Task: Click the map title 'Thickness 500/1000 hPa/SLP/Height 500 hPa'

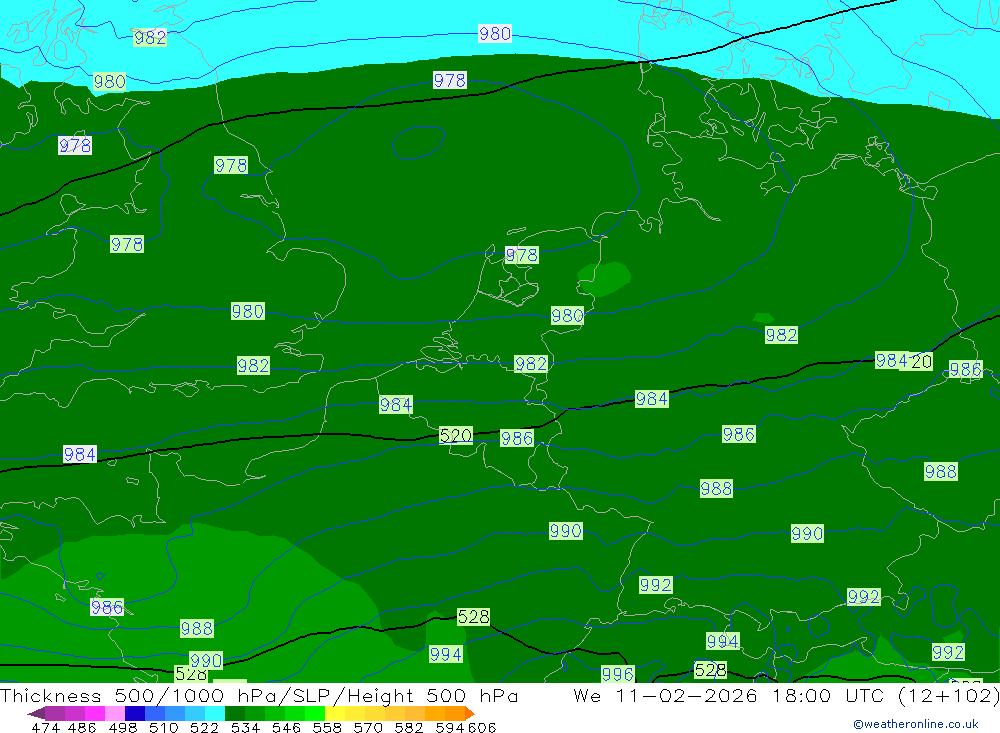Action: point(259,695)
